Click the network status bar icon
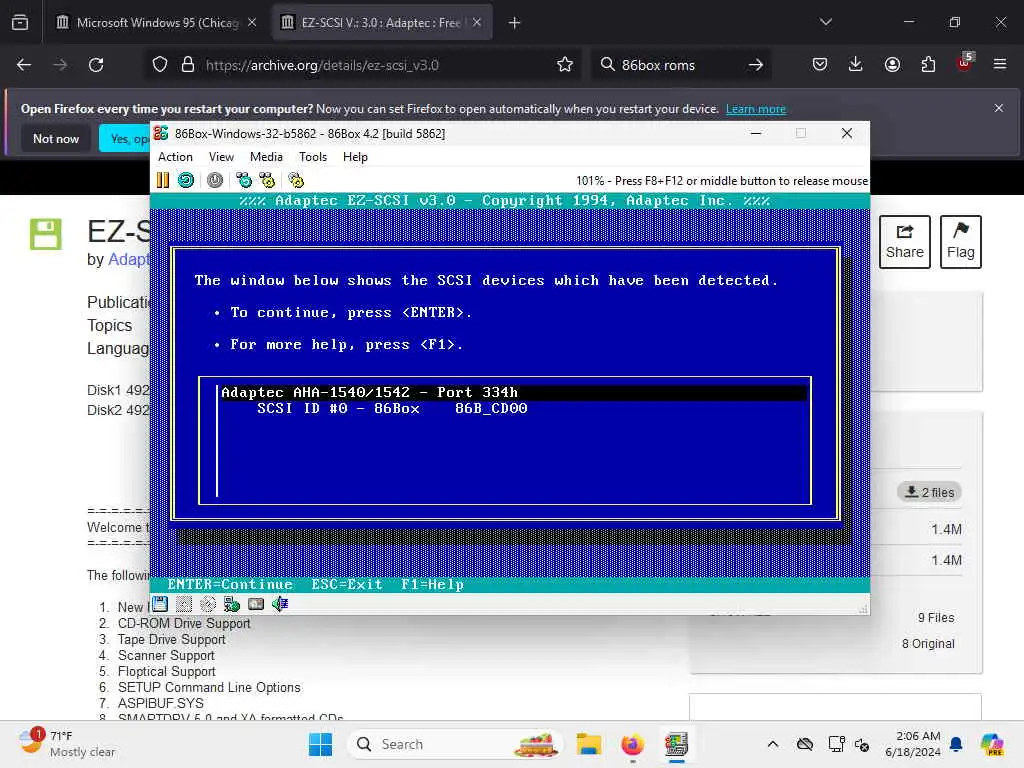 coord(232,604)
